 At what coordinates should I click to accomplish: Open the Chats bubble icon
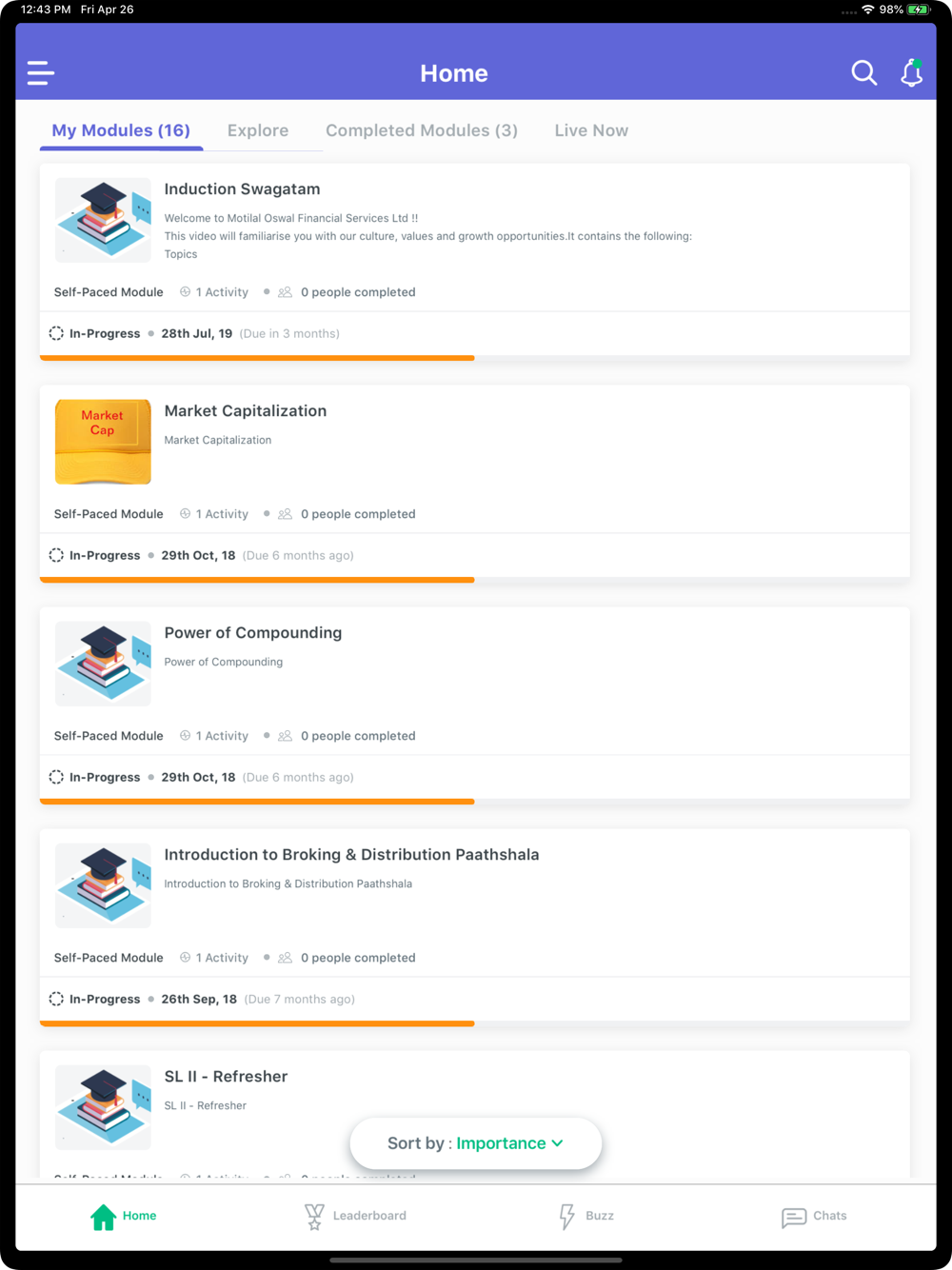pyautogui.click(x=794, y=1218)
